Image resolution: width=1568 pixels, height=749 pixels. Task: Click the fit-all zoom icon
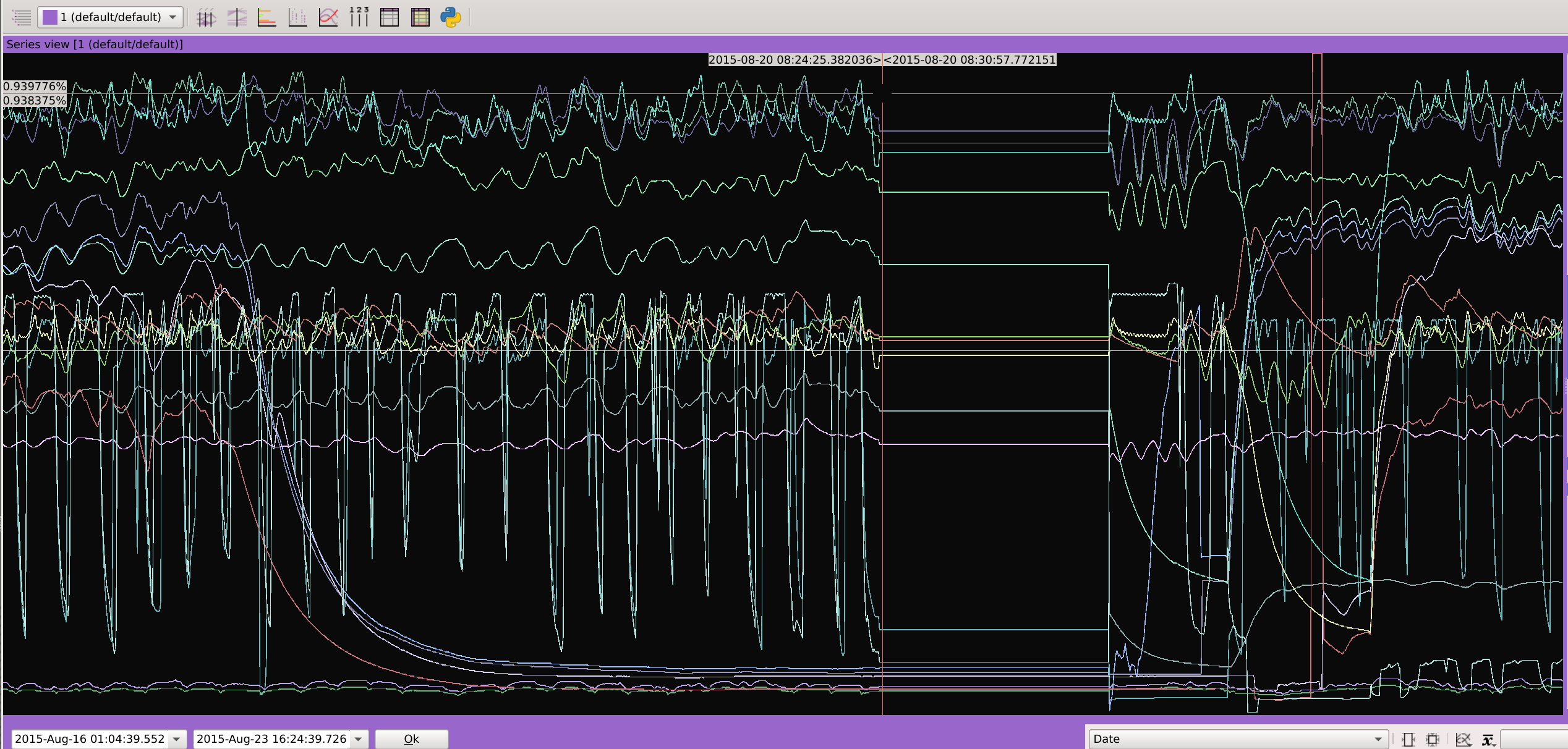pos(1433,739)
